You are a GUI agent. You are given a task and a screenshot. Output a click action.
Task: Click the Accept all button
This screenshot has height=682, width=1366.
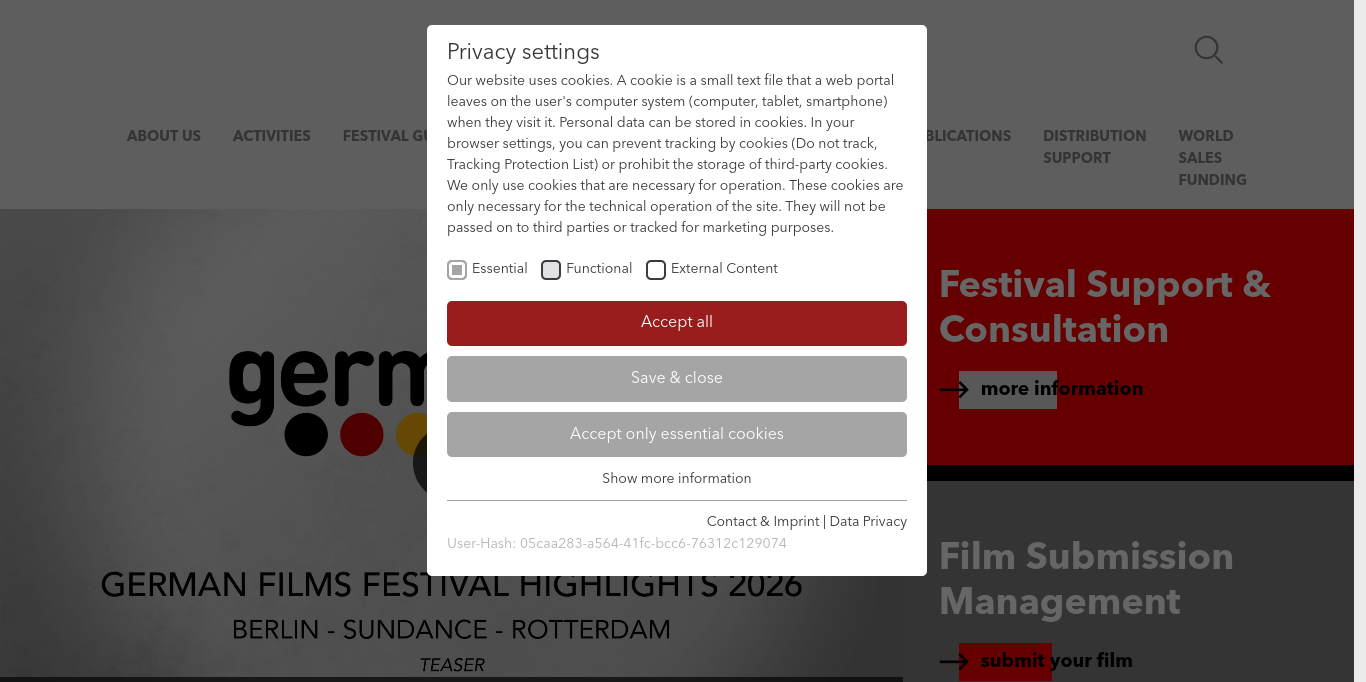677,323
